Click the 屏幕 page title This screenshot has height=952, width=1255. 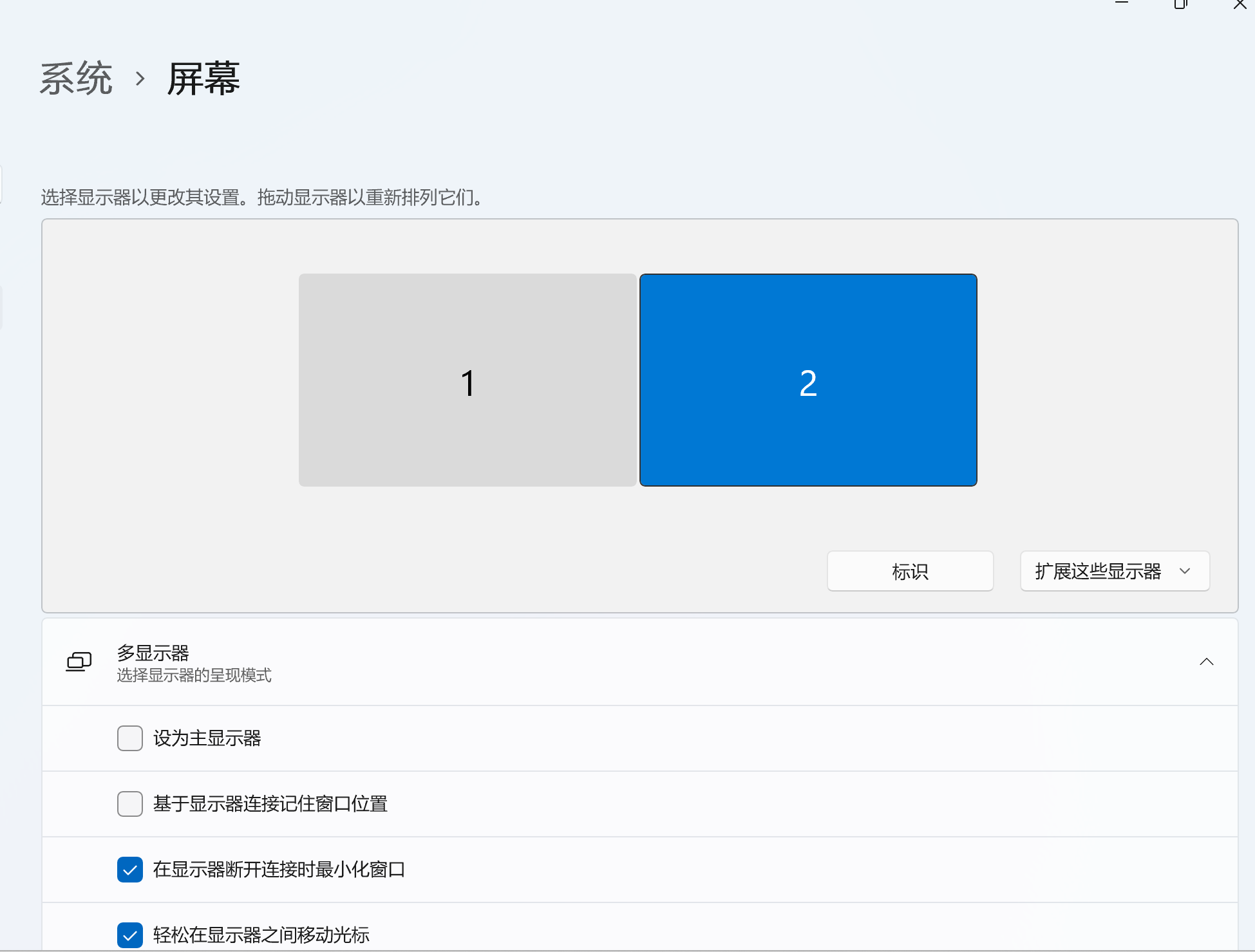point(203,79)
